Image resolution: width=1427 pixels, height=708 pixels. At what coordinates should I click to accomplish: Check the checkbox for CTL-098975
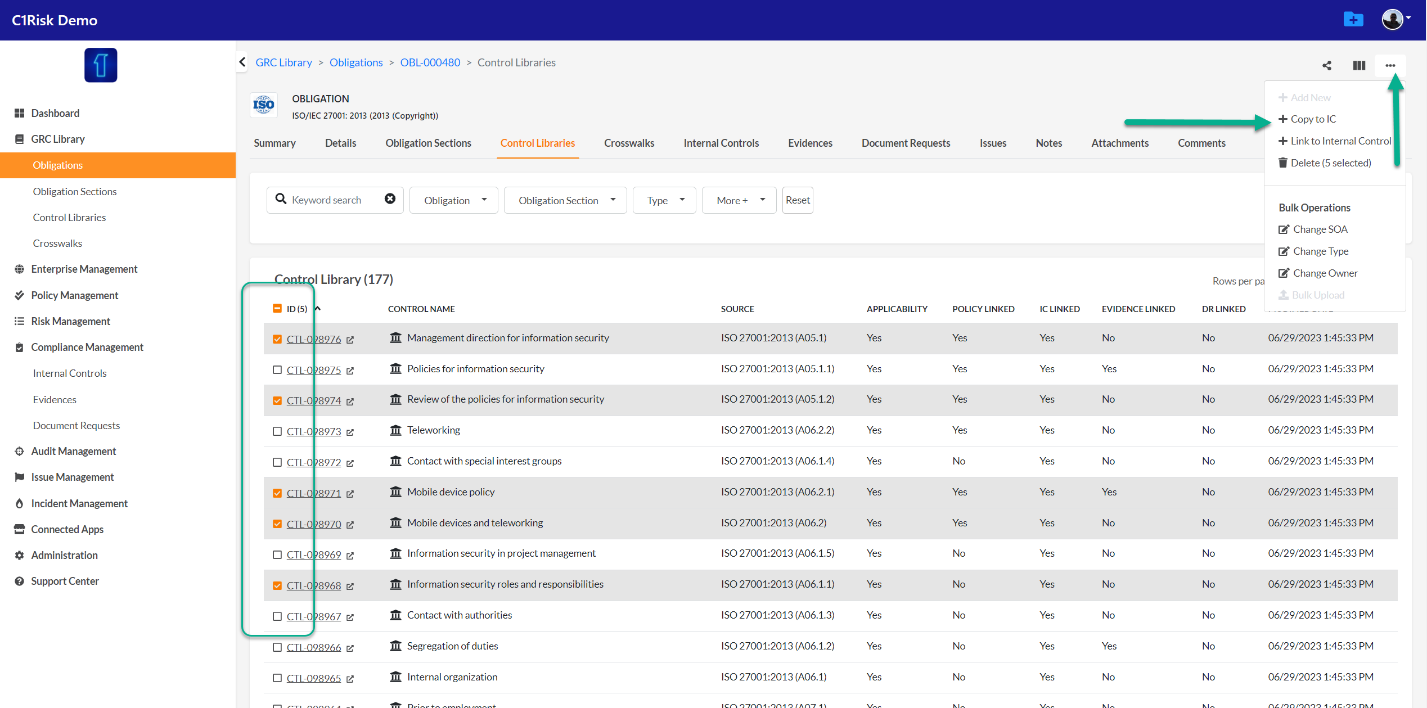click(x=277, y=370)
